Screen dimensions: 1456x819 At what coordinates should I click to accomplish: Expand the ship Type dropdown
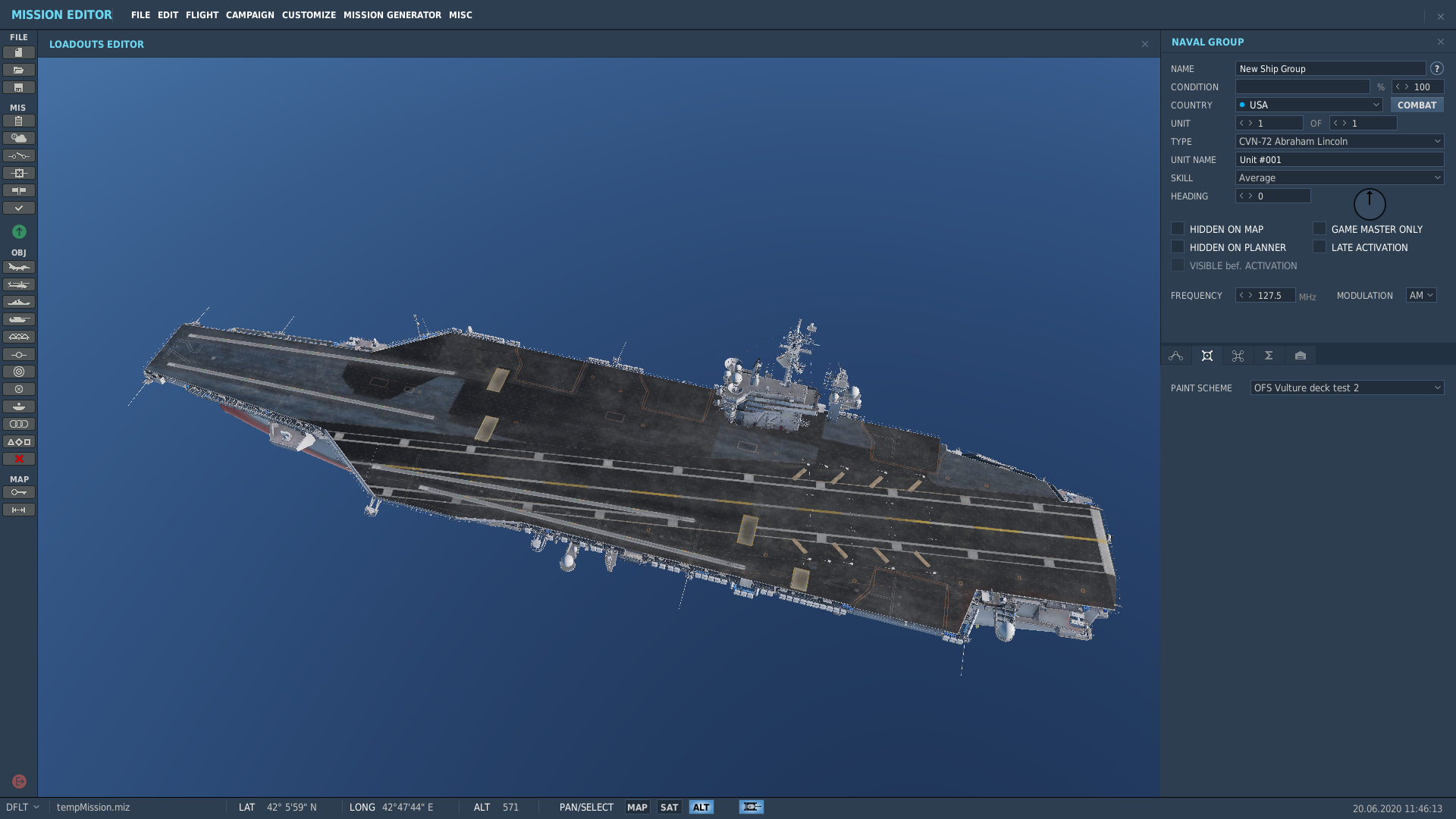(x=1339, y=141)
